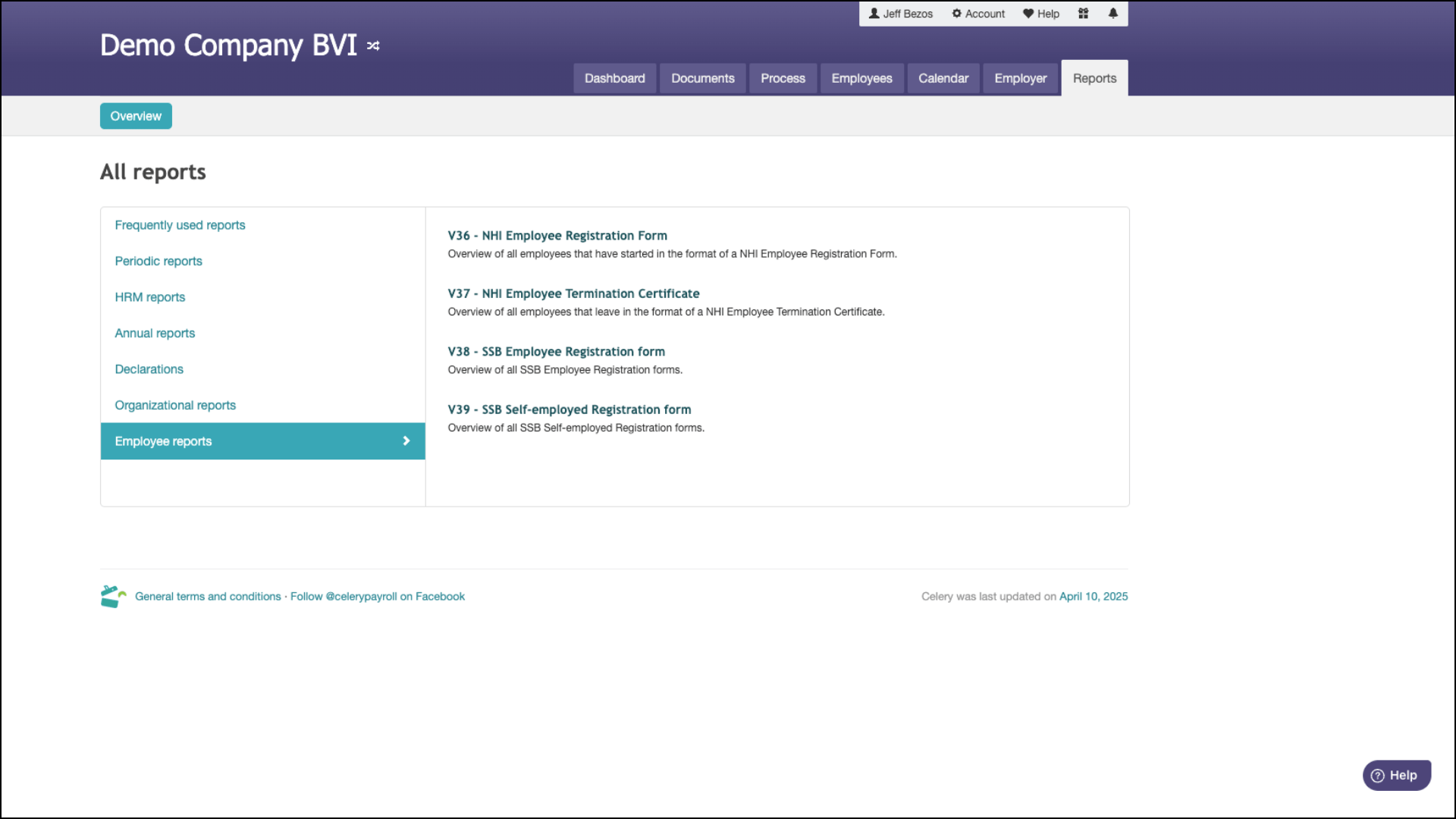Open notifications bell icon

1112,14
